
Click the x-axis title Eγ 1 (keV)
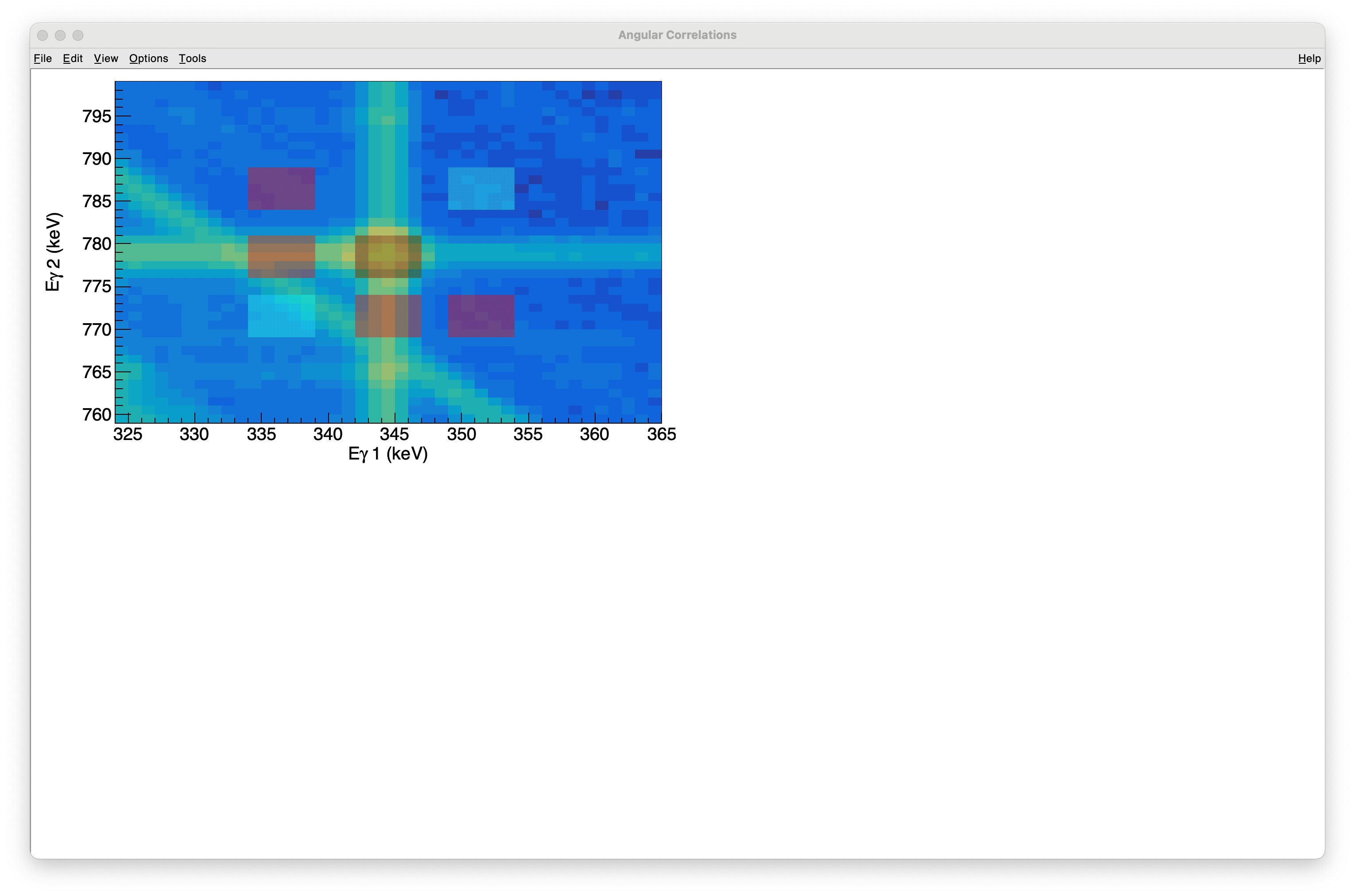click(388, 454)
